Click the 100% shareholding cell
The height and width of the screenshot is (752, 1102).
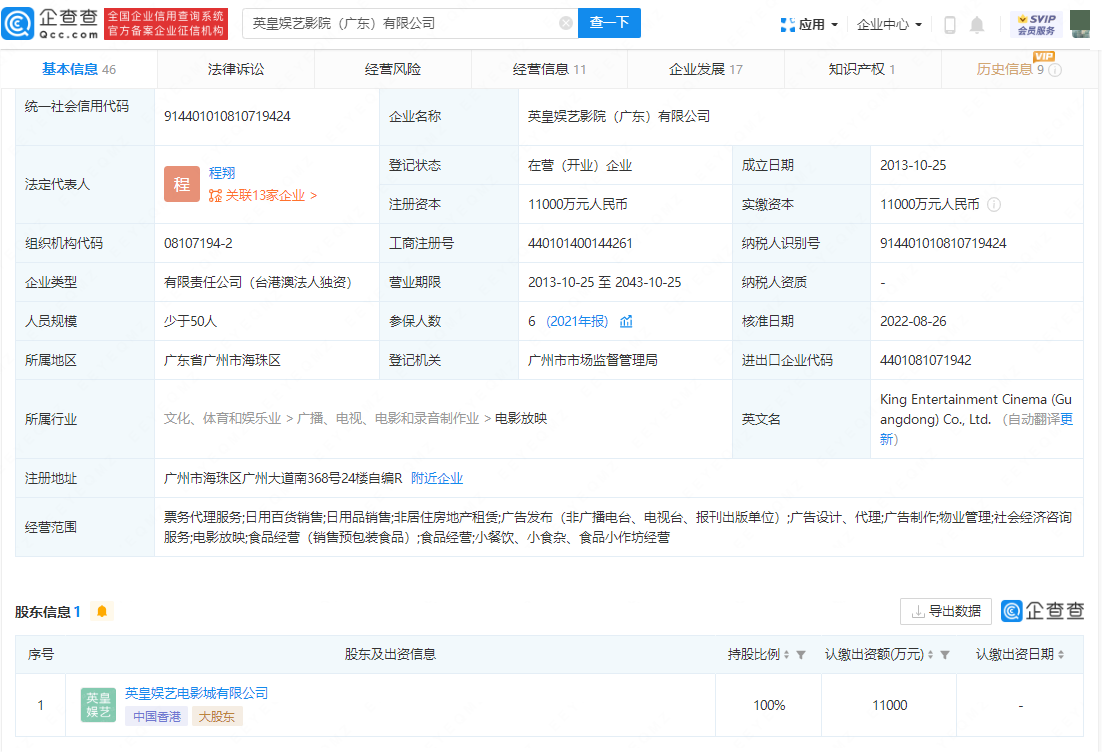coord(769,705)
